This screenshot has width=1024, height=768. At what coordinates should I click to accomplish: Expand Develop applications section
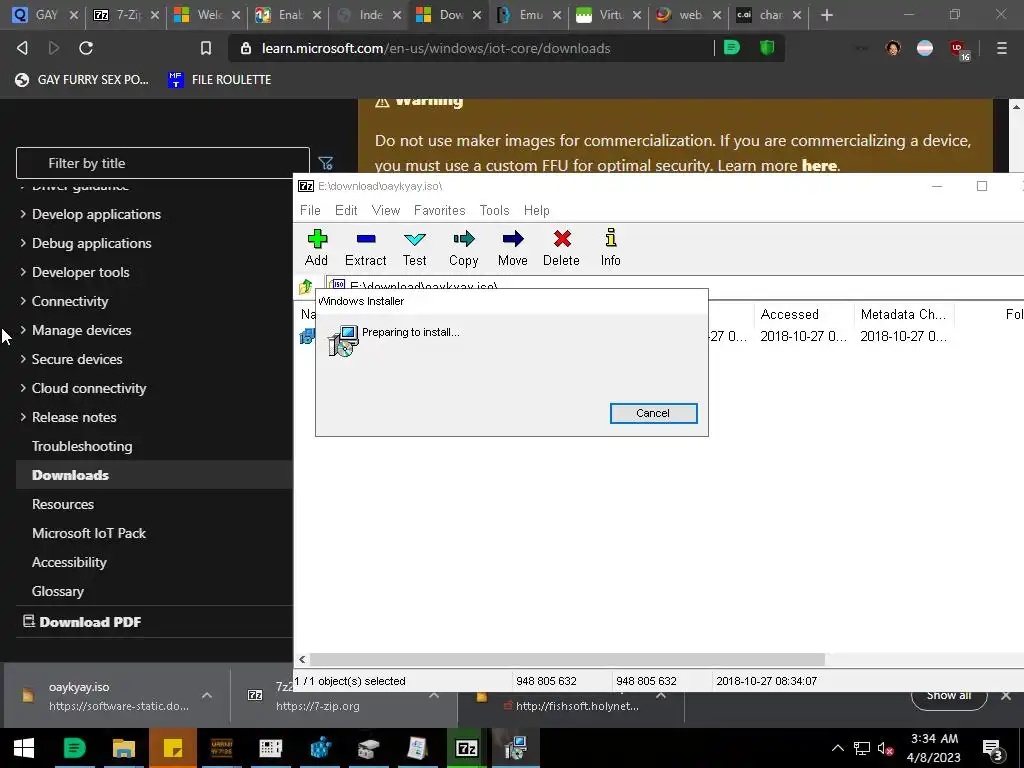[96, 214]
